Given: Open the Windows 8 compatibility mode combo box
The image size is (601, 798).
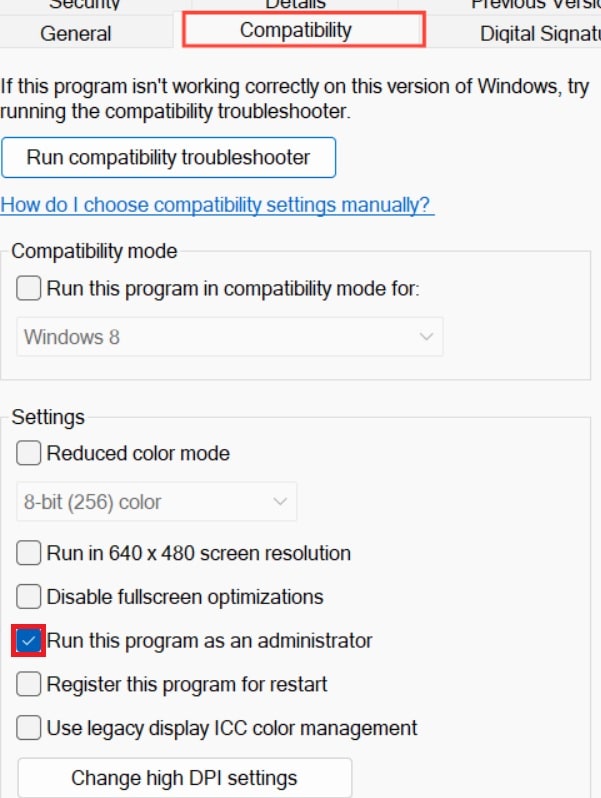Looking at the screenshot, I should [230, 337].
